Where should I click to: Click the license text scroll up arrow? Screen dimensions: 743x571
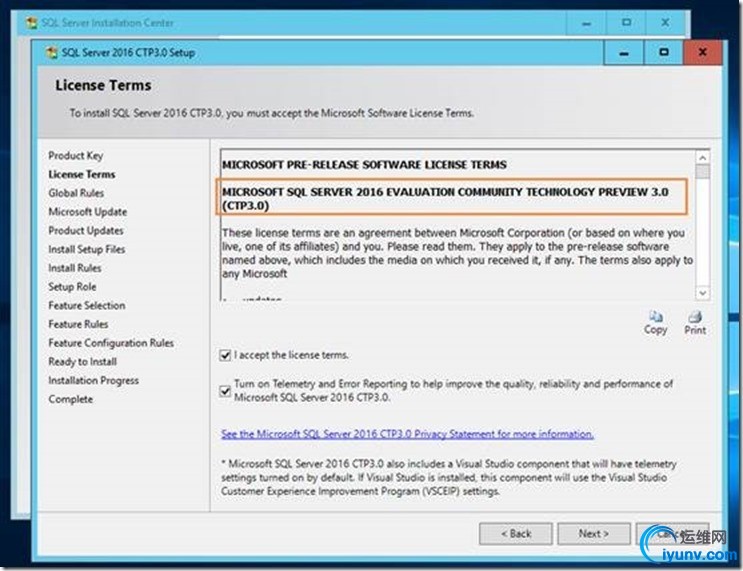703,157
